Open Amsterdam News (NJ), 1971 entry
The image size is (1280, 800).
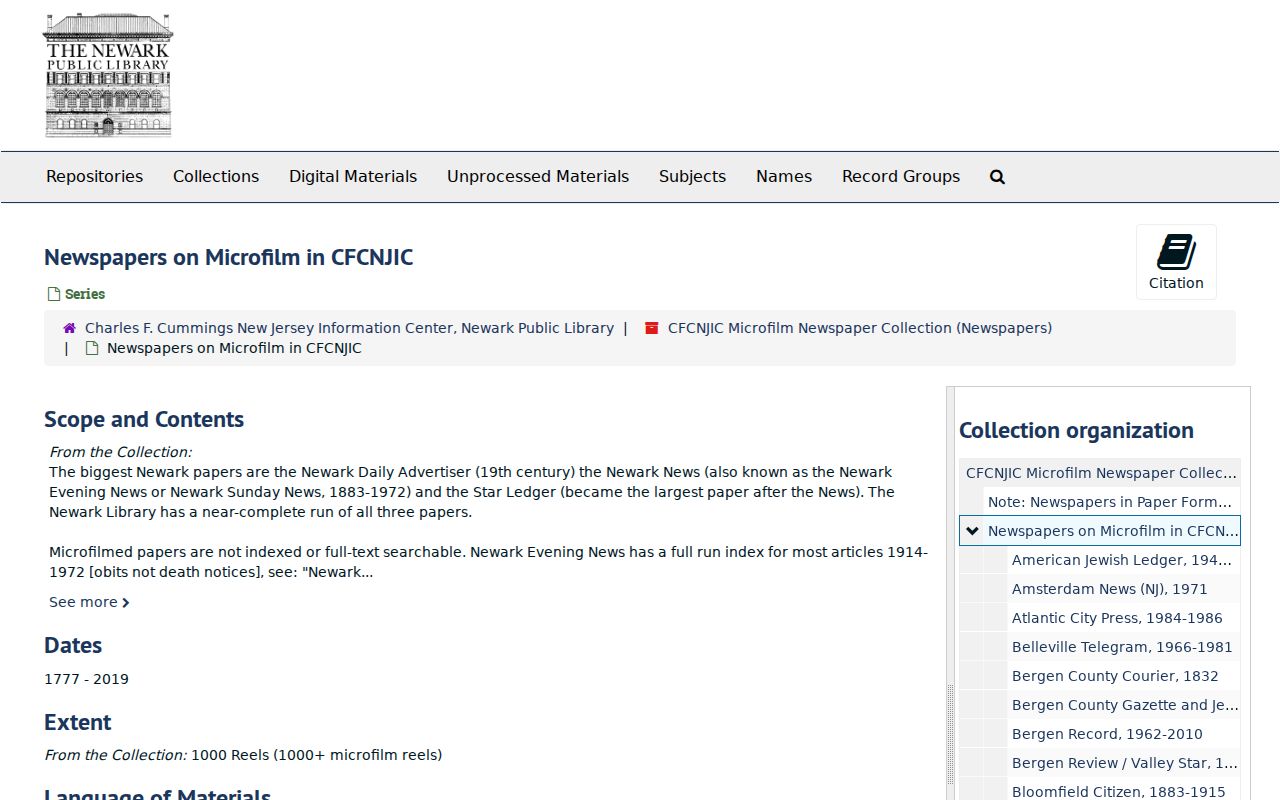1110,589
